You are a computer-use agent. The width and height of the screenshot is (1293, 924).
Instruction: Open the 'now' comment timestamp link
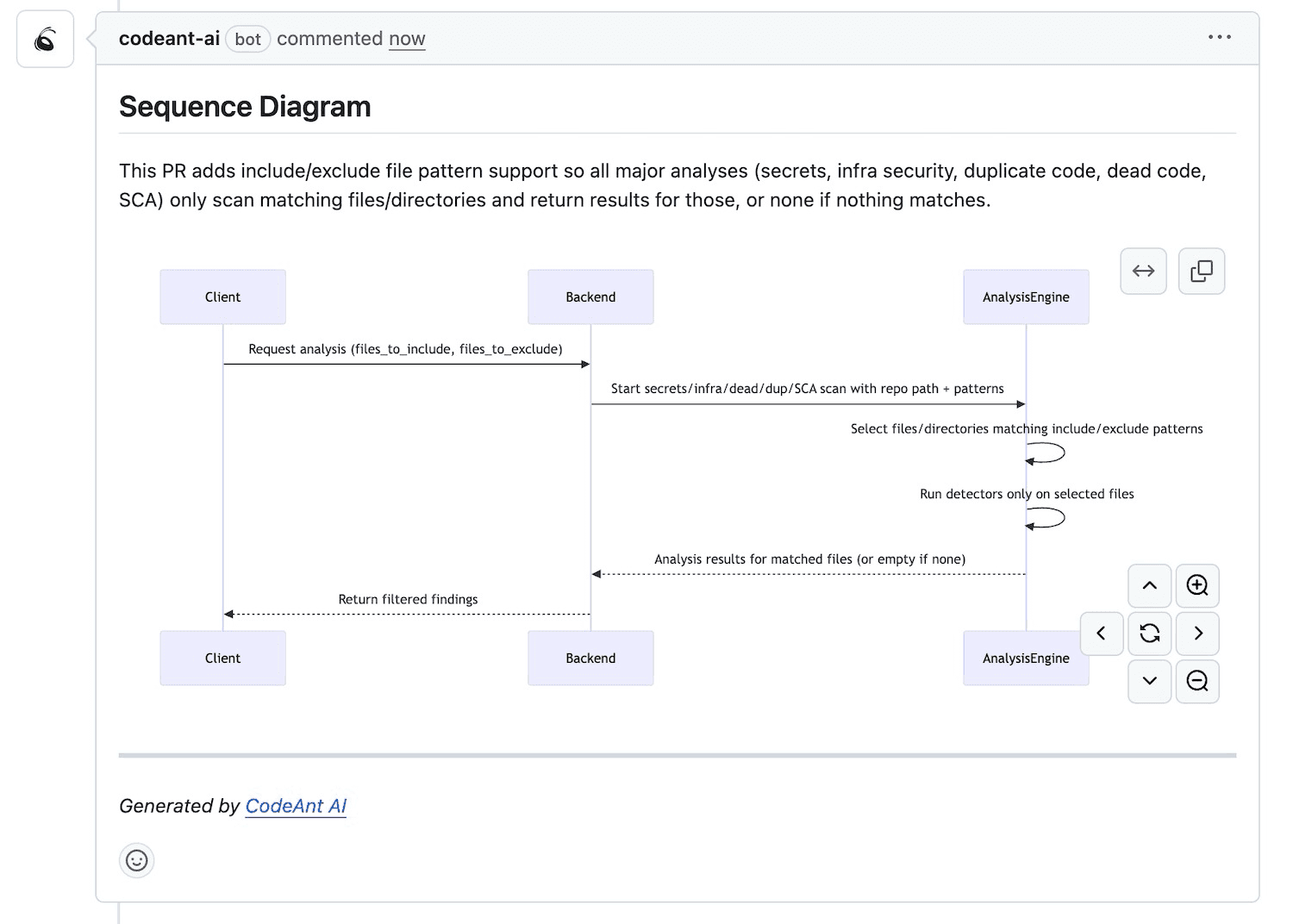click(407, 39)
